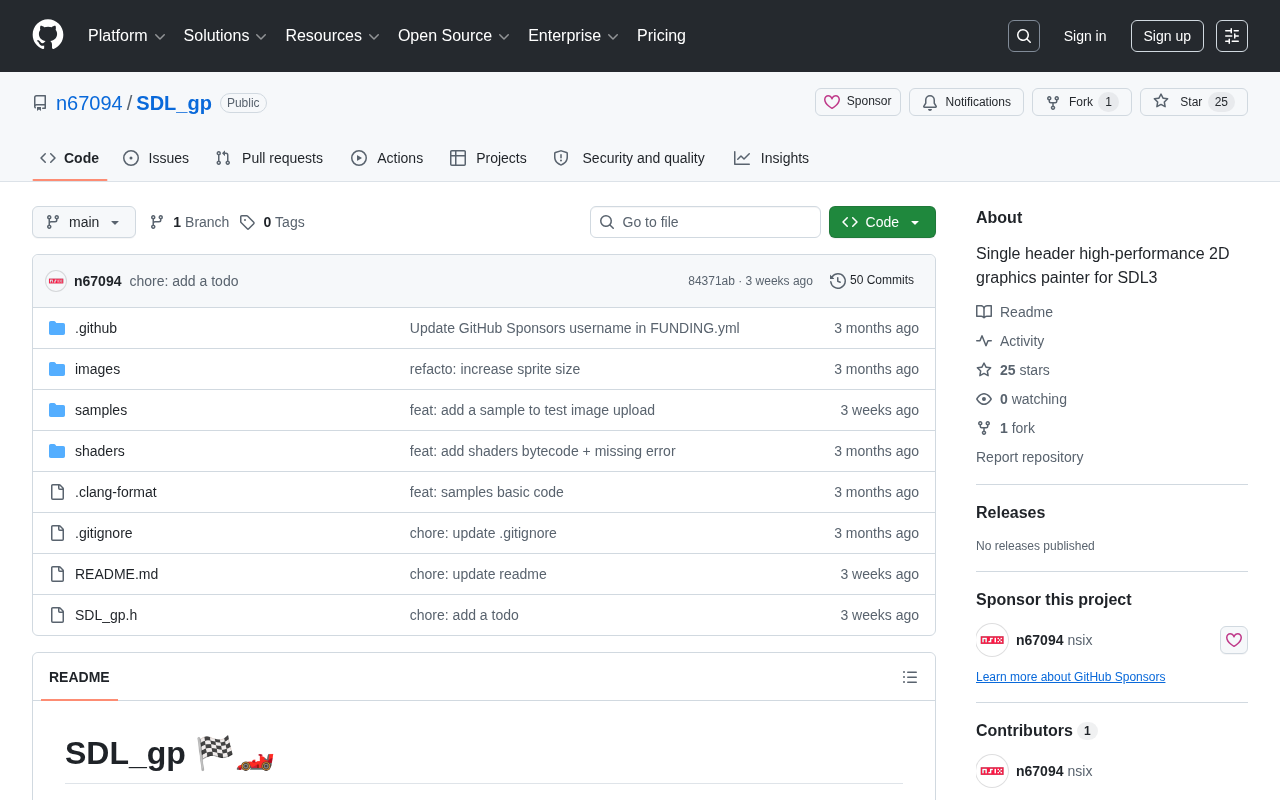The height and width of the screenshot is (800, 1280).
Task: Open the main branch selector dropdown
Action: click(84, 222)
